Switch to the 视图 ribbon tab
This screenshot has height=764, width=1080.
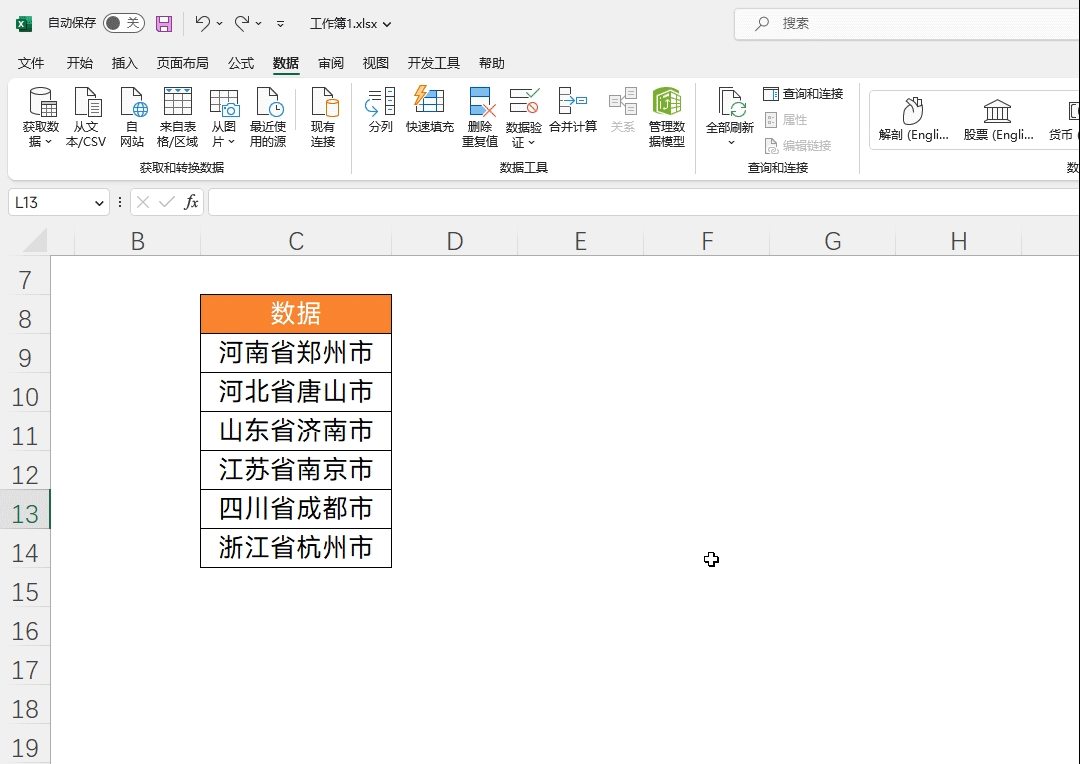click(375, 63)
